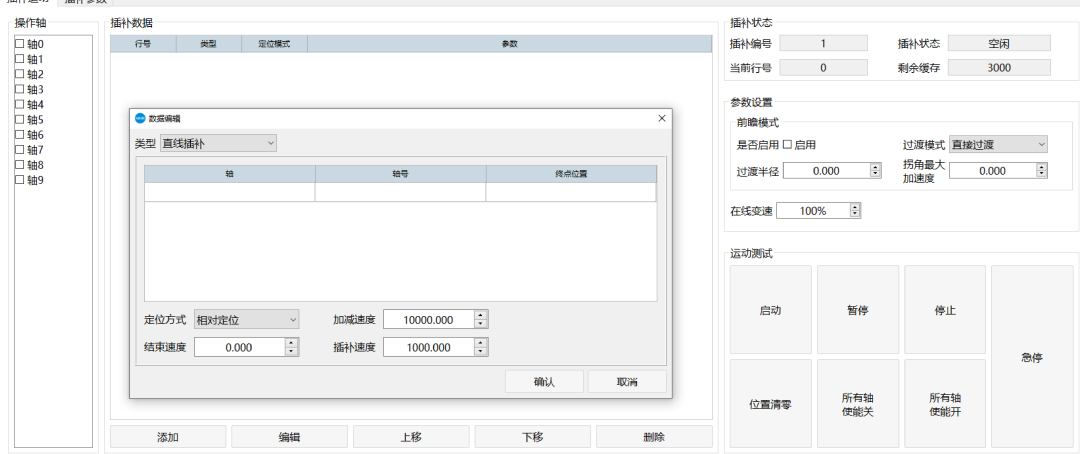Click the 暂停 button
This screenshot has width=1080, height=454.
pyautogui.click(x=857, y=310)
